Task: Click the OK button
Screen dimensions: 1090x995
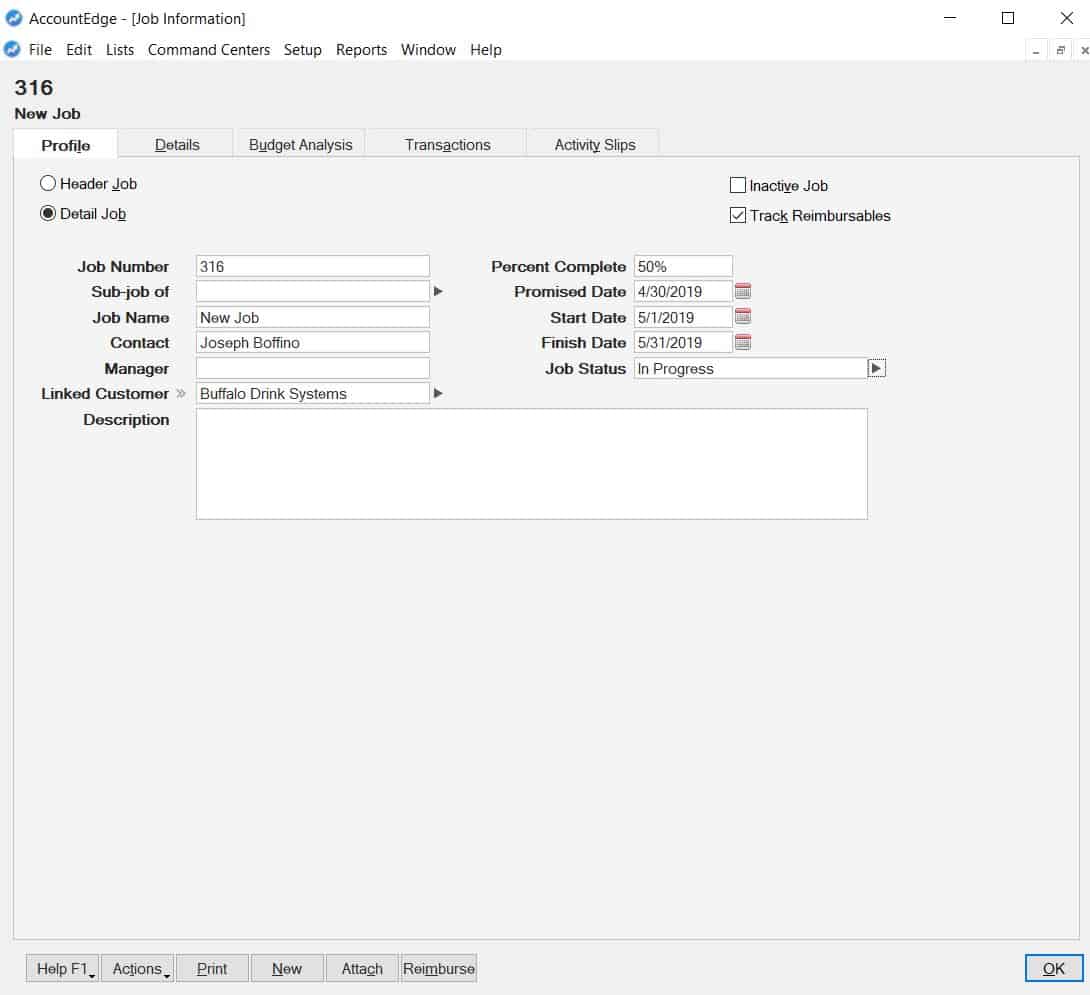Action: (x=1054, y=969)
